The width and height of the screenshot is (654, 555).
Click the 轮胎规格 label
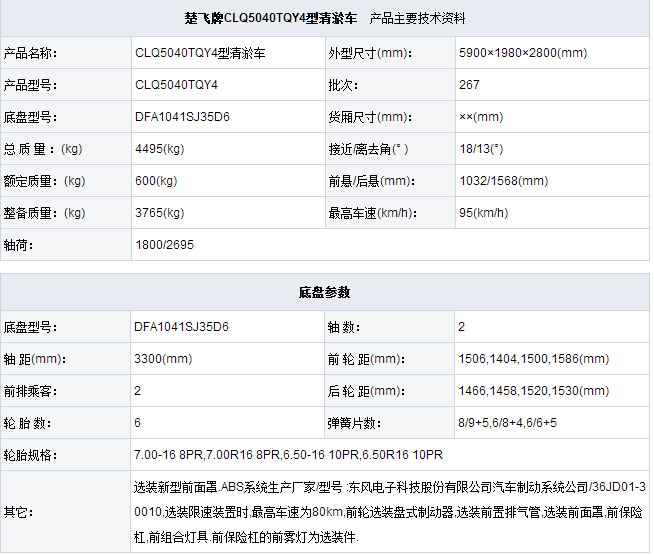[30, 455]
